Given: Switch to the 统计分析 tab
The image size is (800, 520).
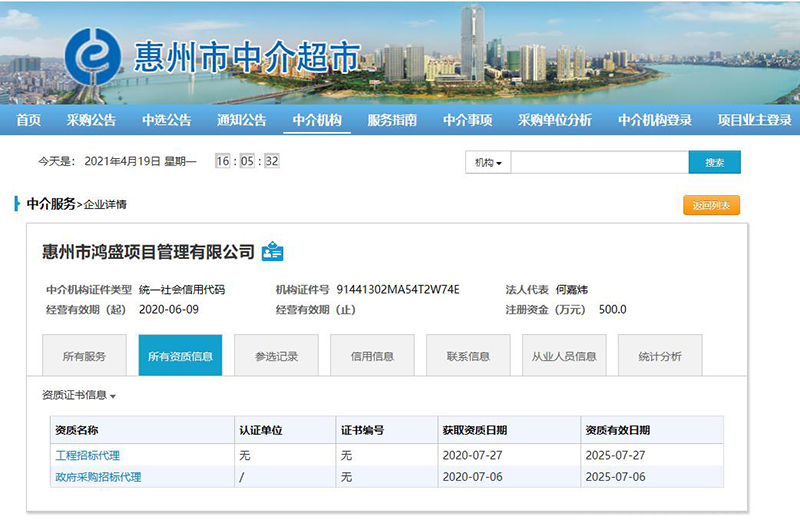Looking at the screenshot, I should [x=660, y=356].
